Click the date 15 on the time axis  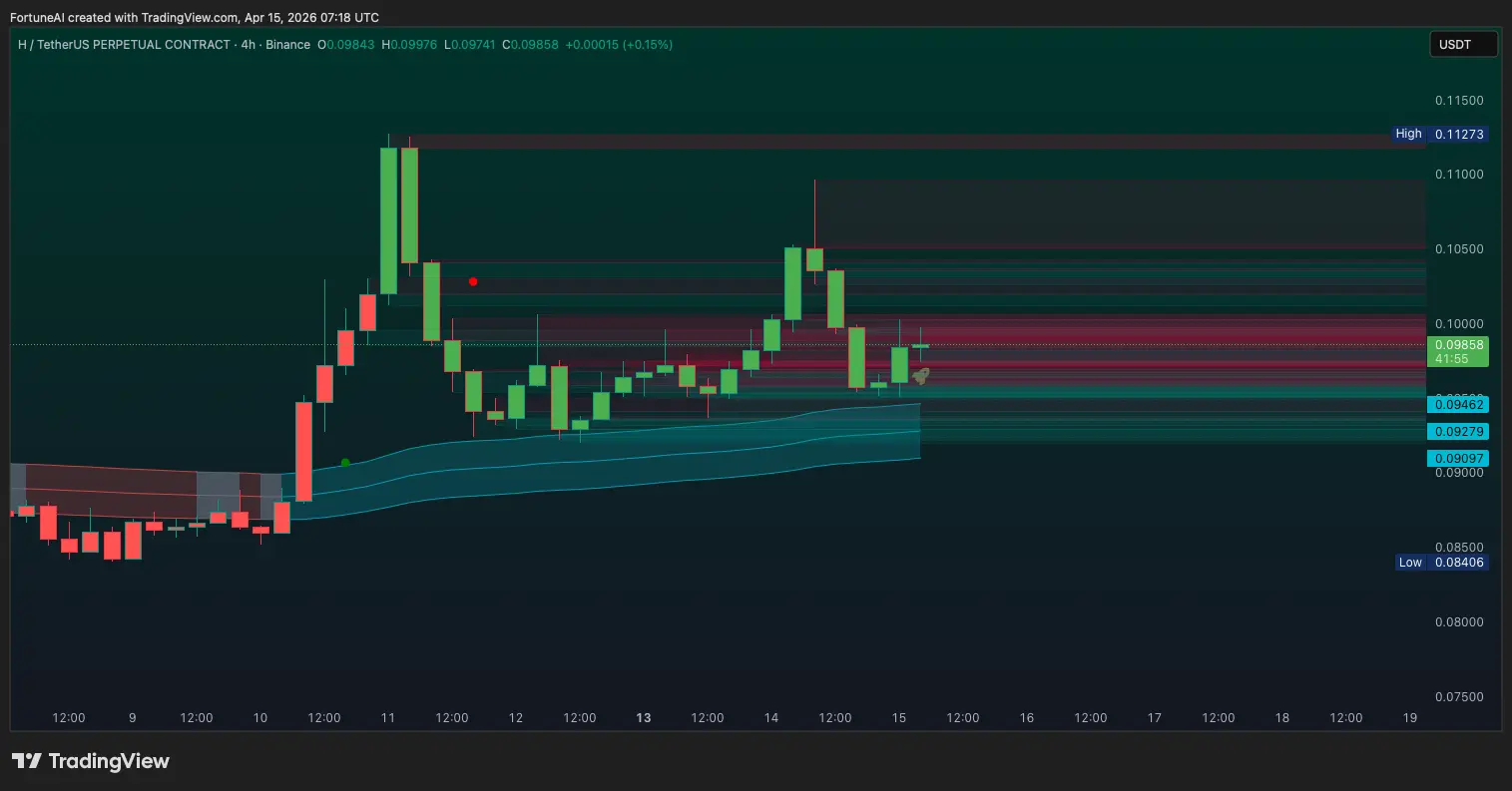pos(899,718)
